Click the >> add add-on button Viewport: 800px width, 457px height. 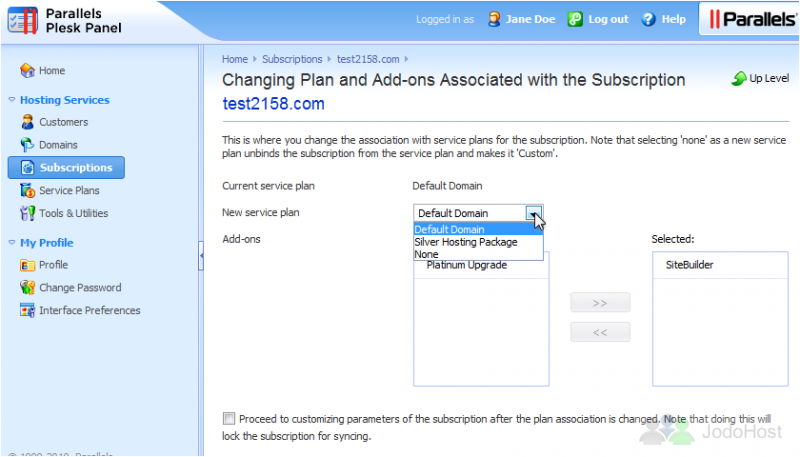coord(600,303)
